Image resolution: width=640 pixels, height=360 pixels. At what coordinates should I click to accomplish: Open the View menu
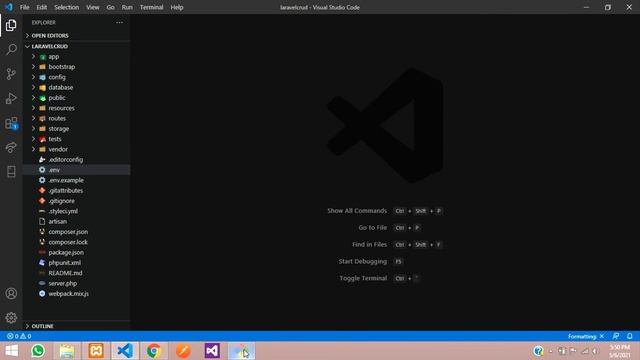click(93, 7)
